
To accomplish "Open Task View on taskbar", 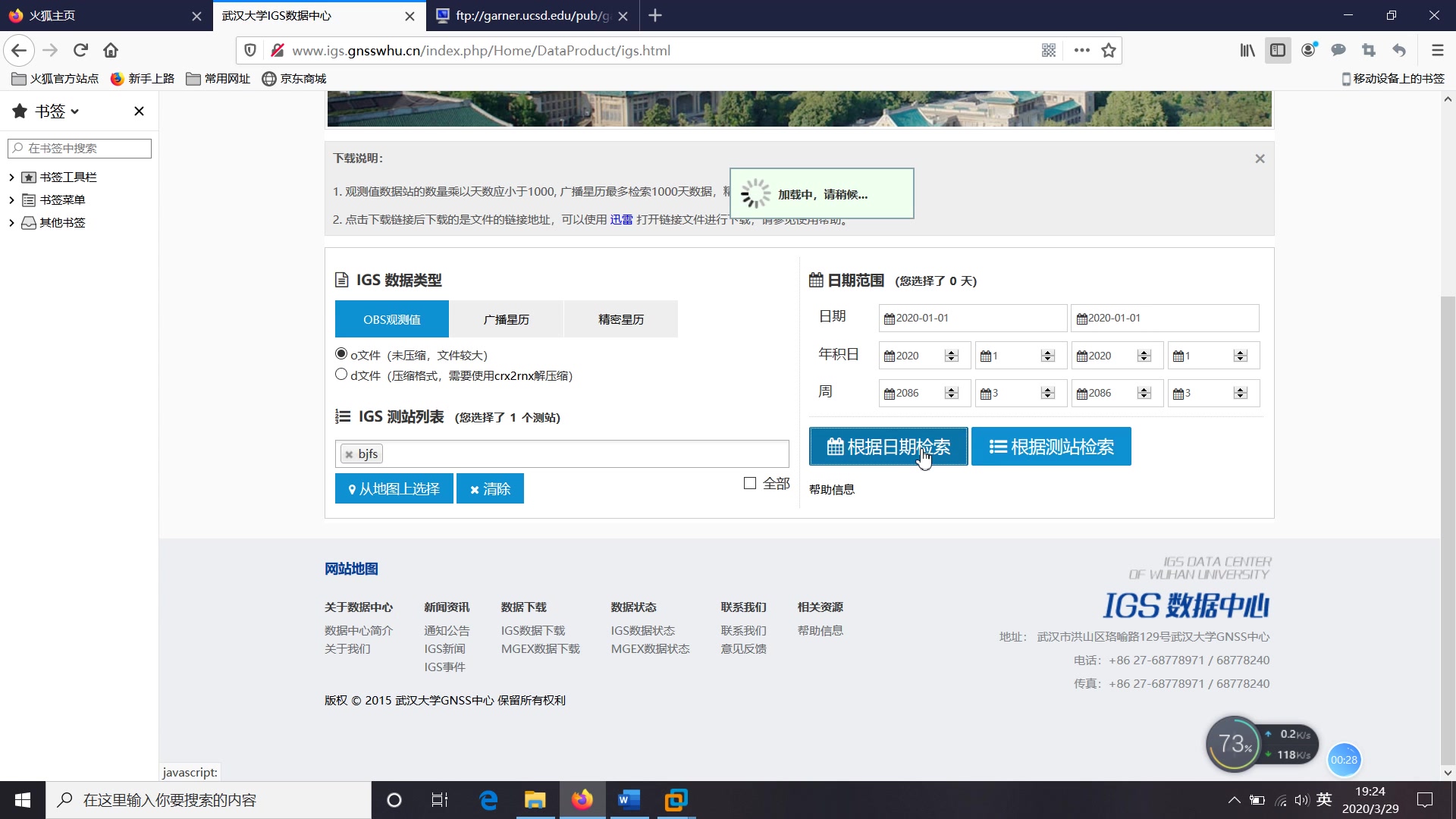I will [440, 800].
